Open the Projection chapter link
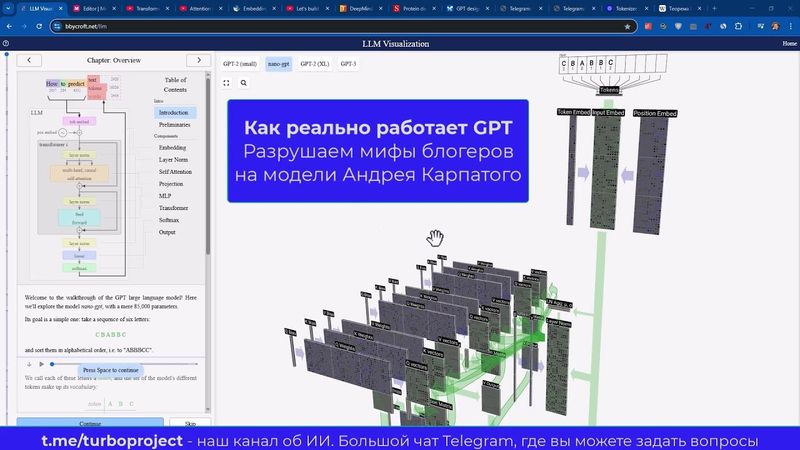The width and height of the screenshot is (800, 450). pyautogui.click(x=171, y=184)
